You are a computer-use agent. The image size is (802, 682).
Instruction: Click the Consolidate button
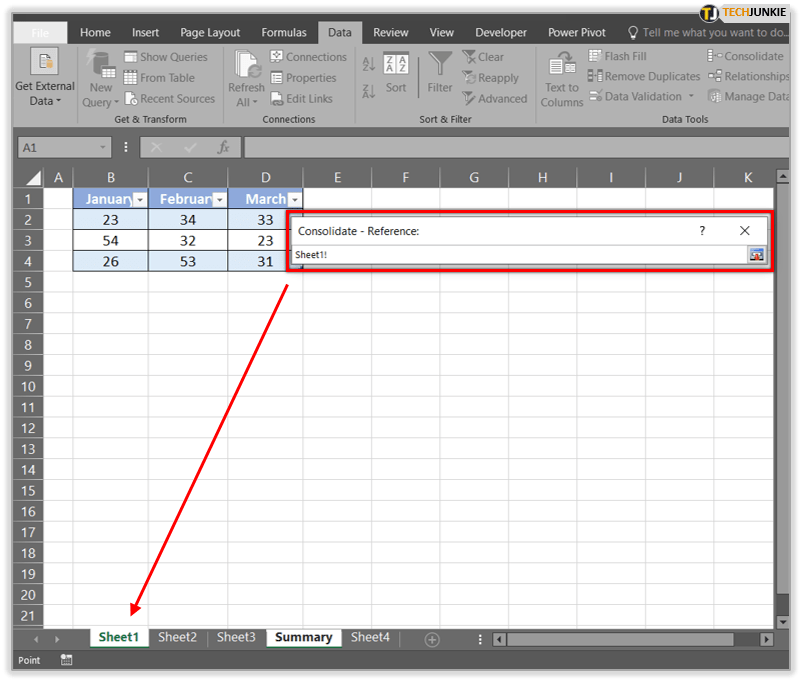[746, 56]
